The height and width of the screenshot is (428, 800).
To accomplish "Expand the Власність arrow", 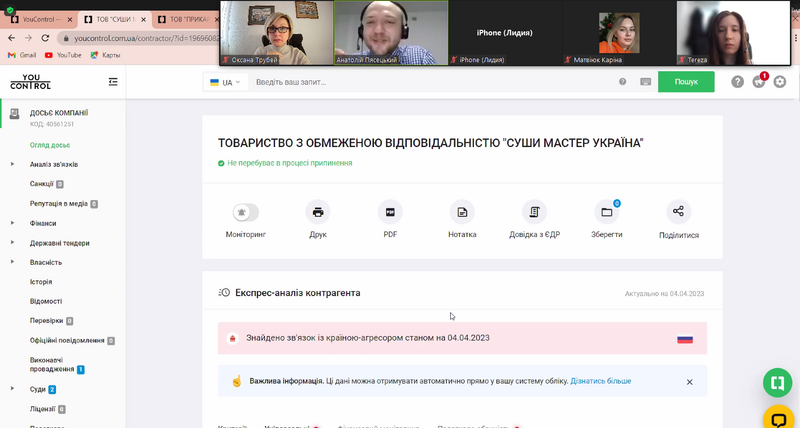I will coord(12,262).
